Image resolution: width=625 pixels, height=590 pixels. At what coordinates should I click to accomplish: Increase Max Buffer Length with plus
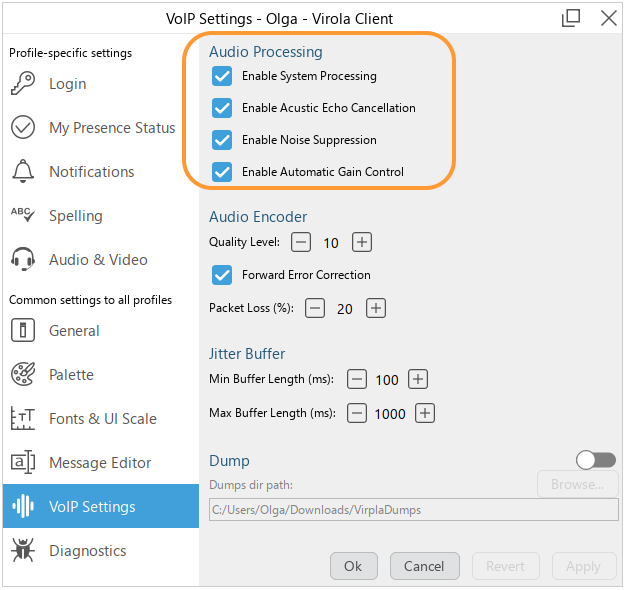coord(424,413)
